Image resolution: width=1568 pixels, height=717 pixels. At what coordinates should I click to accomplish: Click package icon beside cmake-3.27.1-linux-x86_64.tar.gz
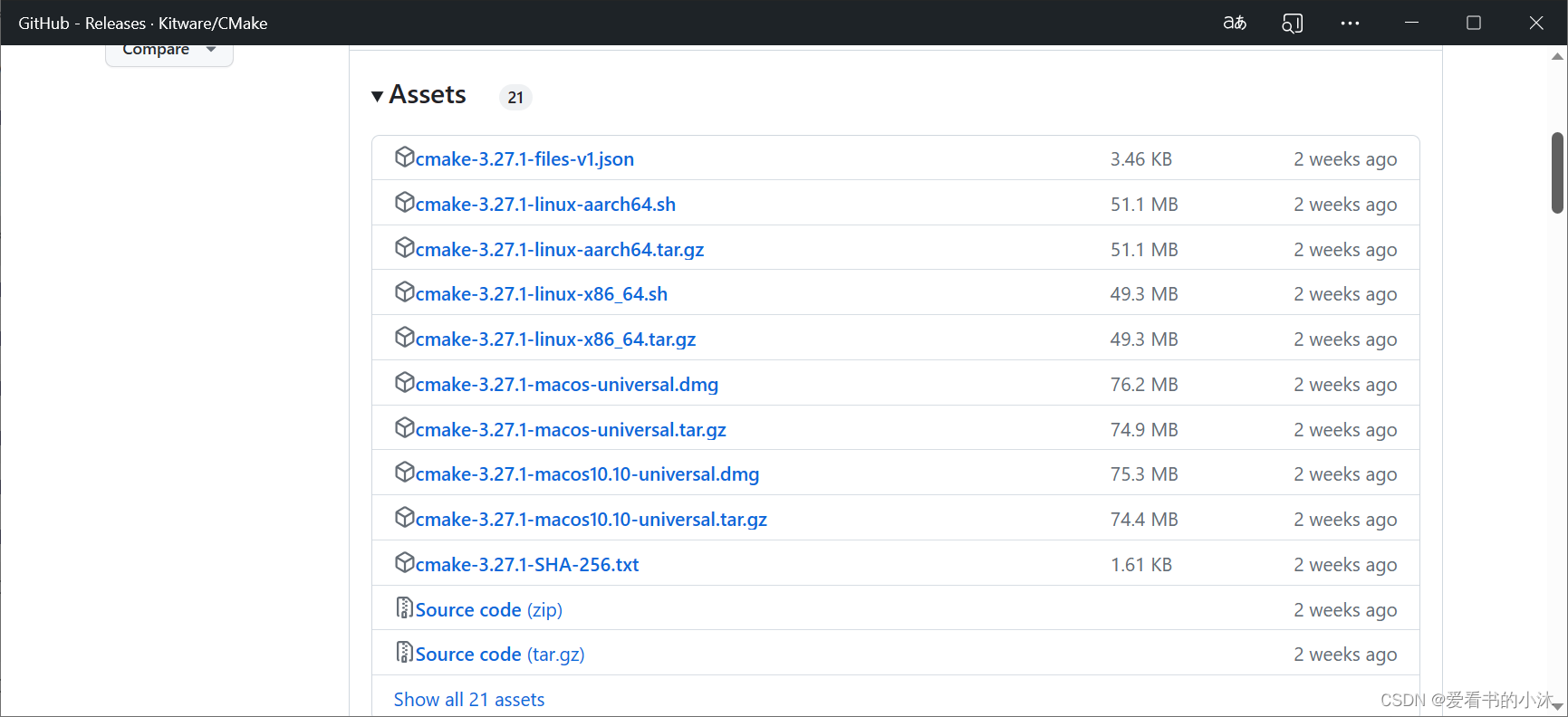pos(405,337)
